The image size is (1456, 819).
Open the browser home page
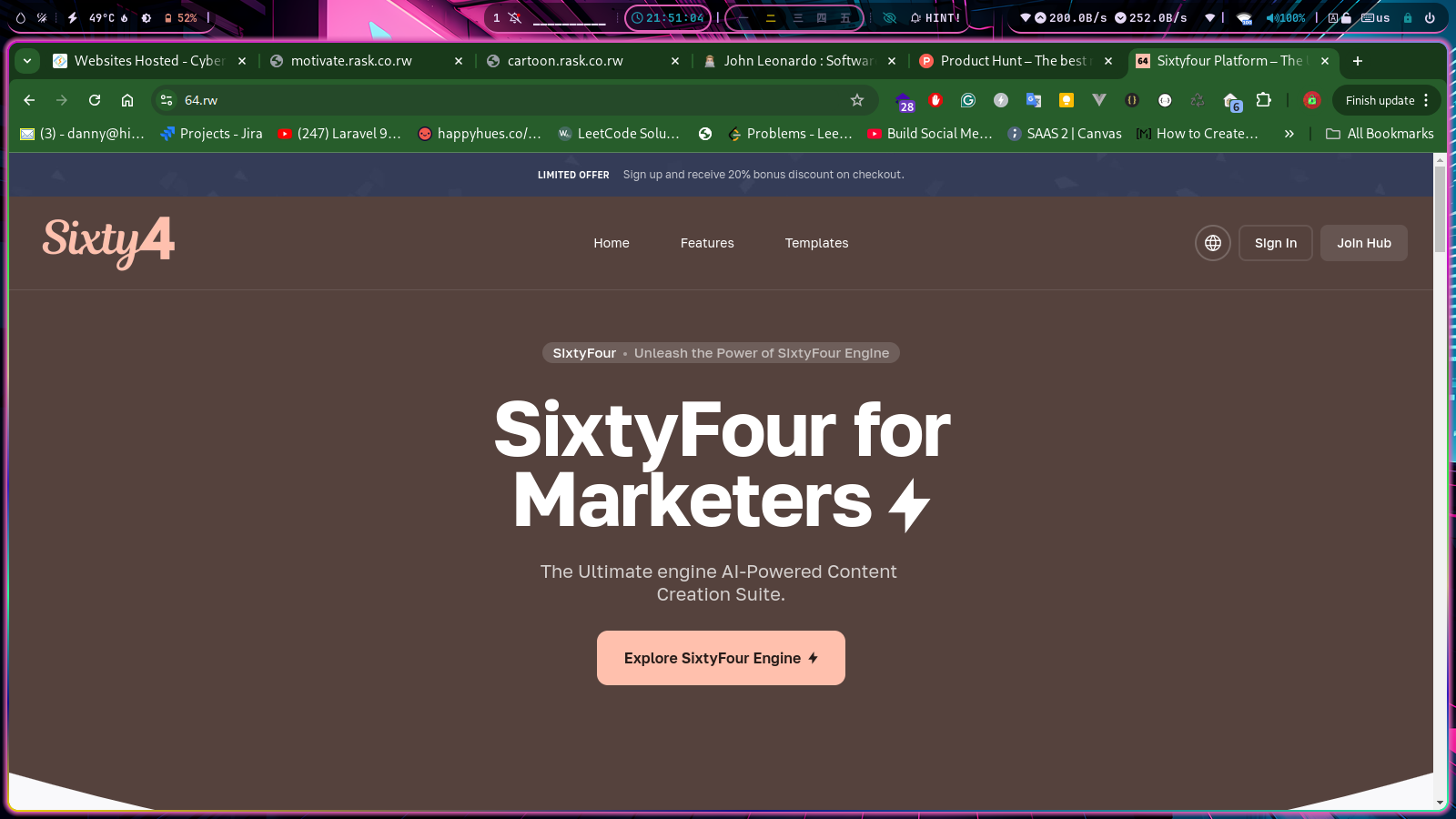pyautogui.click(x=127, y=100)
